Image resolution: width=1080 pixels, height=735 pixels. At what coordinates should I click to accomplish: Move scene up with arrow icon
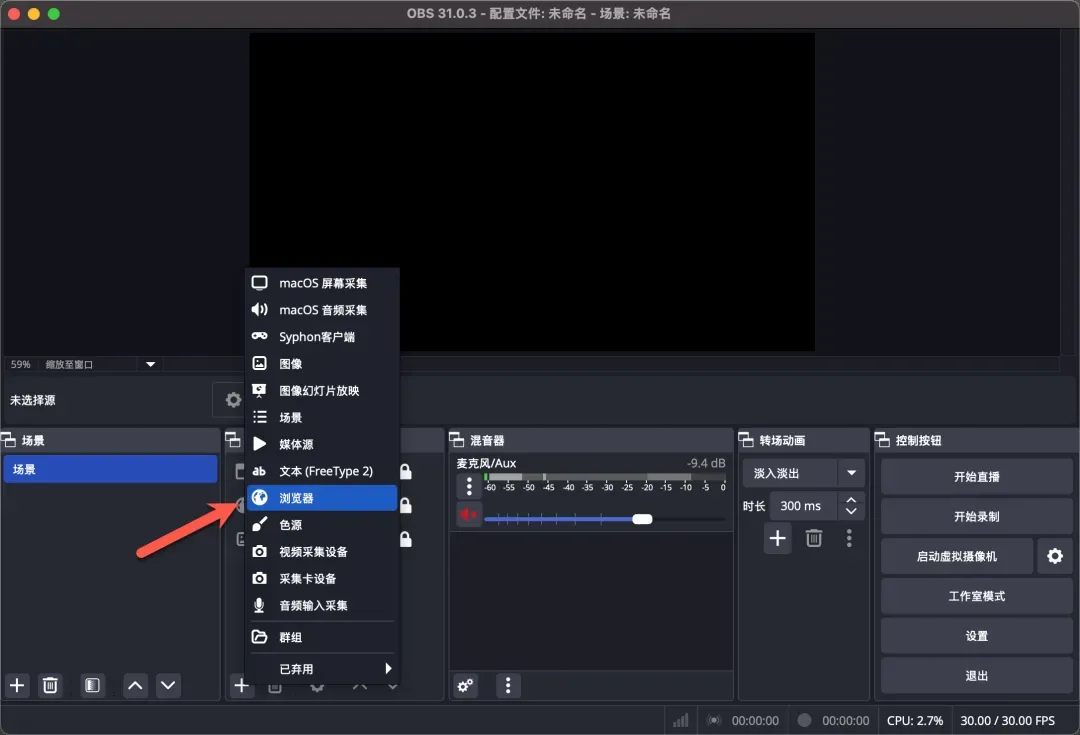[x=136, y=685]
